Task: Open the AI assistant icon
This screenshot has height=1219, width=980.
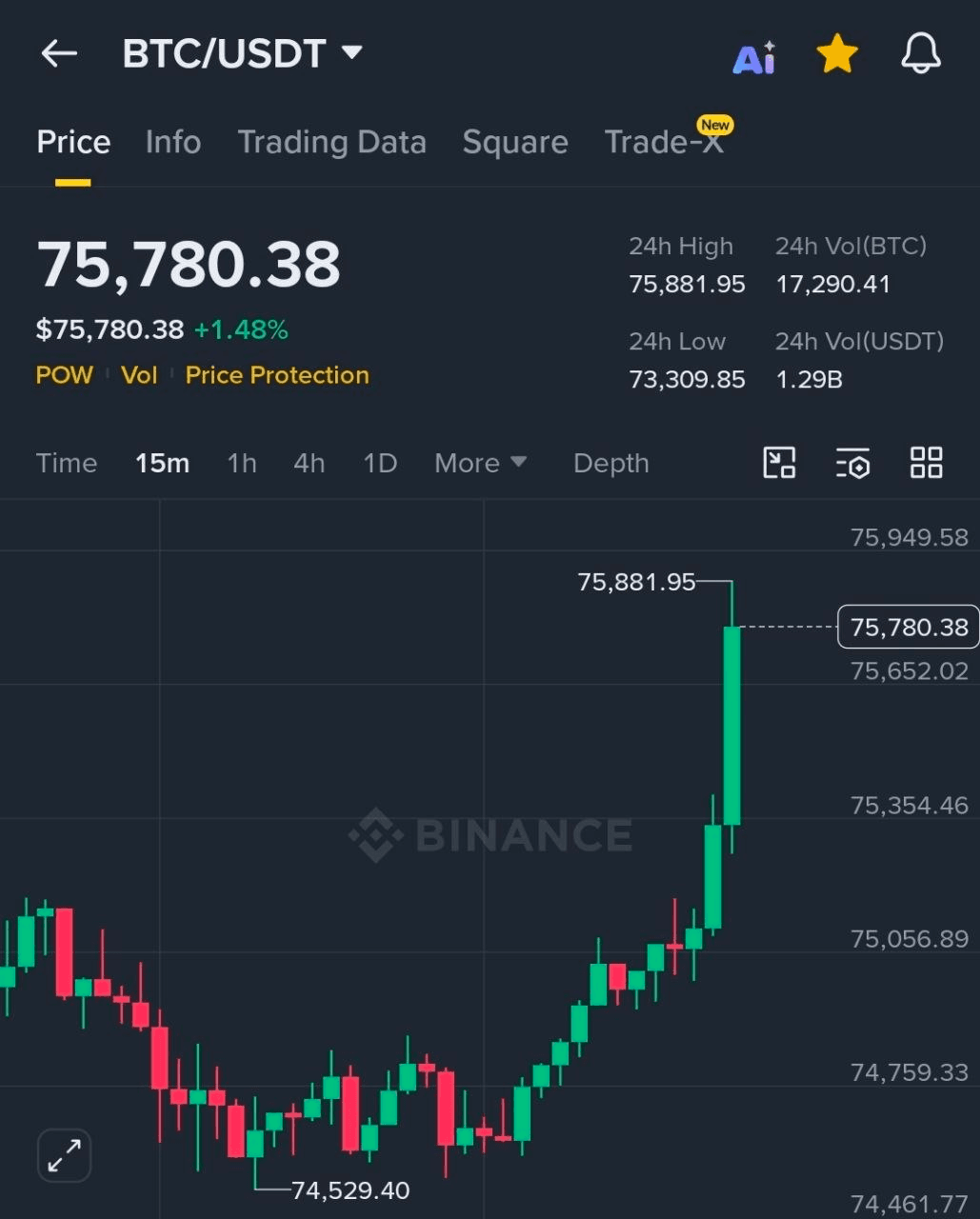Action: coord(753,57)
